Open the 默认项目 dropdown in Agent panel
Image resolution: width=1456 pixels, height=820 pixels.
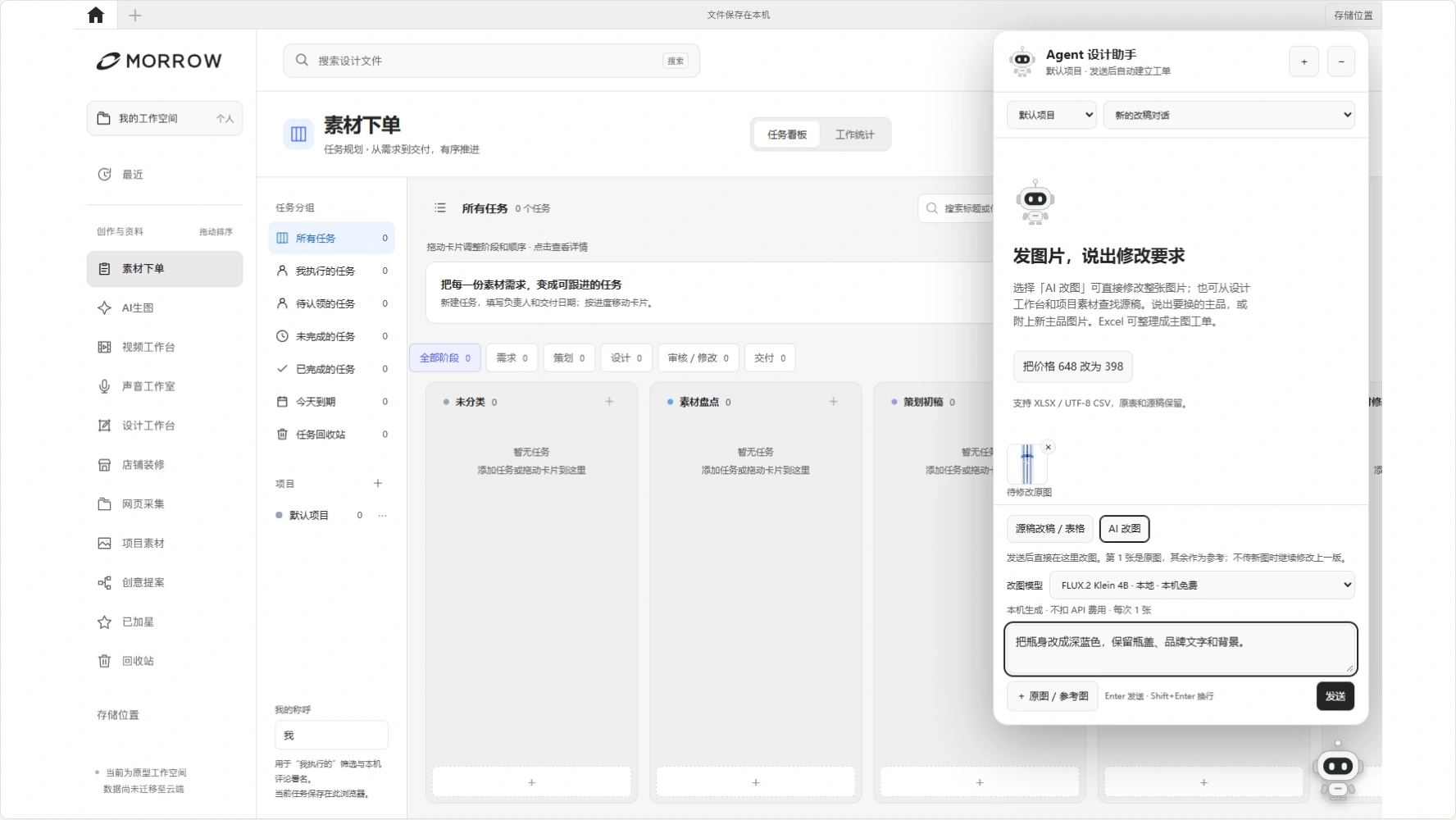coord(1052,116)
